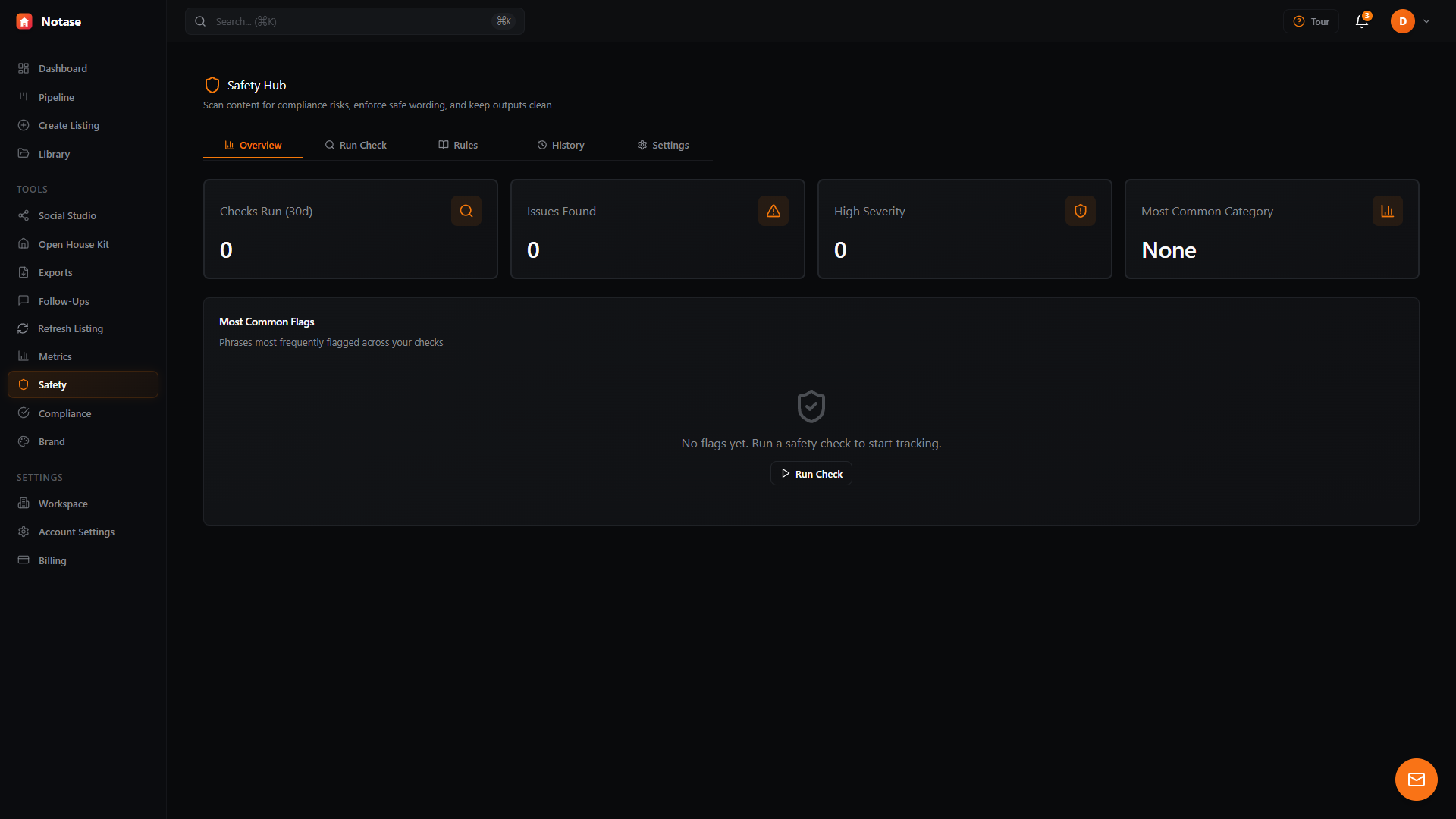Click the magnifier icon on Checks Run card
The image size is (1456, 819).
tap(466, 211)
